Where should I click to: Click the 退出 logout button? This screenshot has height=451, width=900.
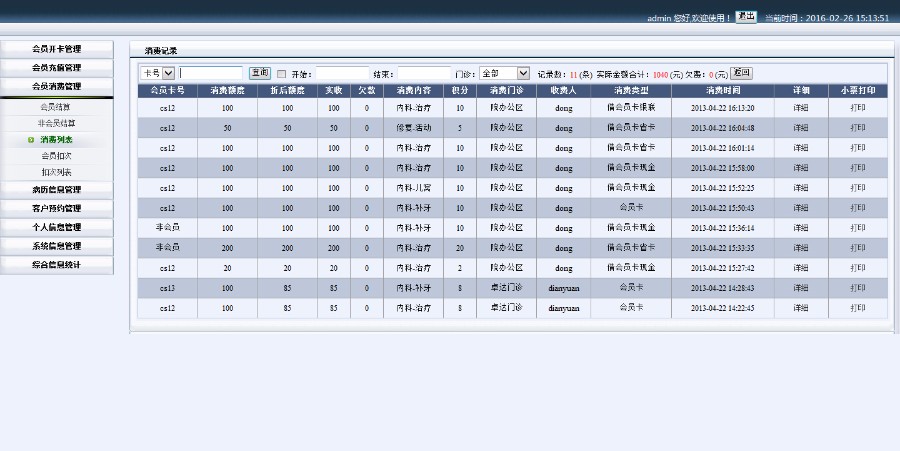(746, 17)
